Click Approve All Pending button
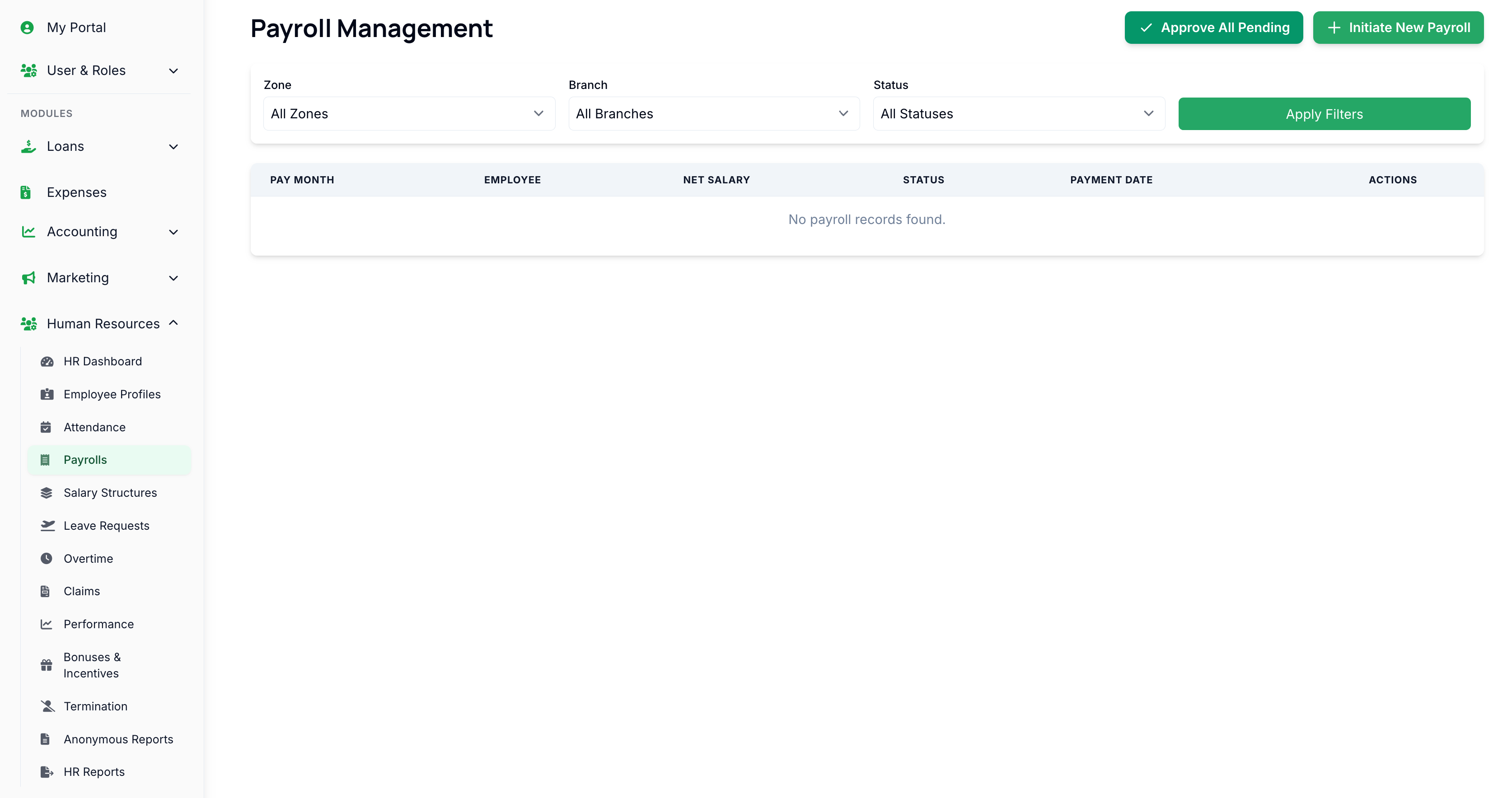 click(1214, 28)
